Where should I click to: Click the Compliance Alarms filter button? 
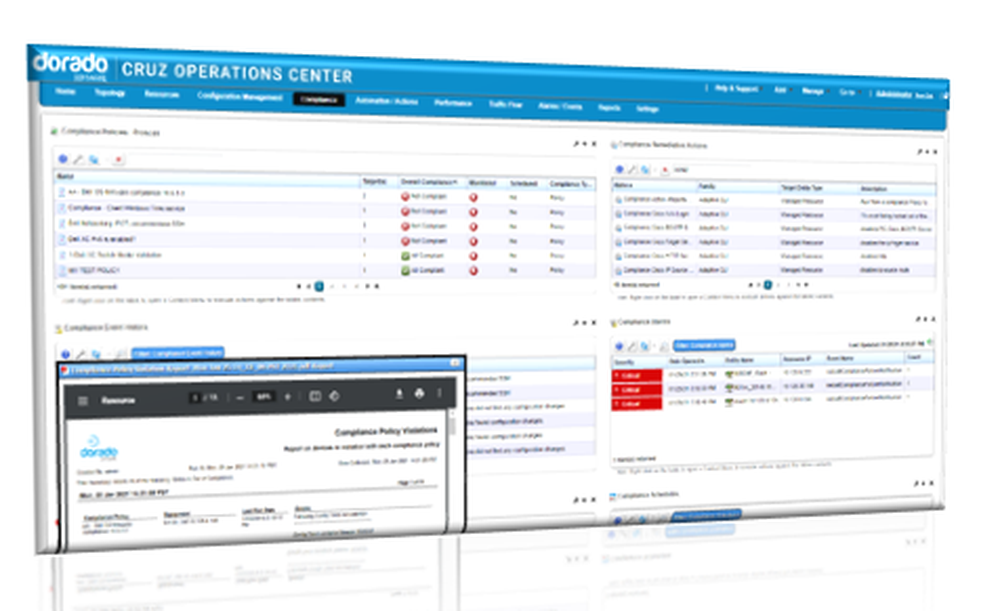point(704,345)
